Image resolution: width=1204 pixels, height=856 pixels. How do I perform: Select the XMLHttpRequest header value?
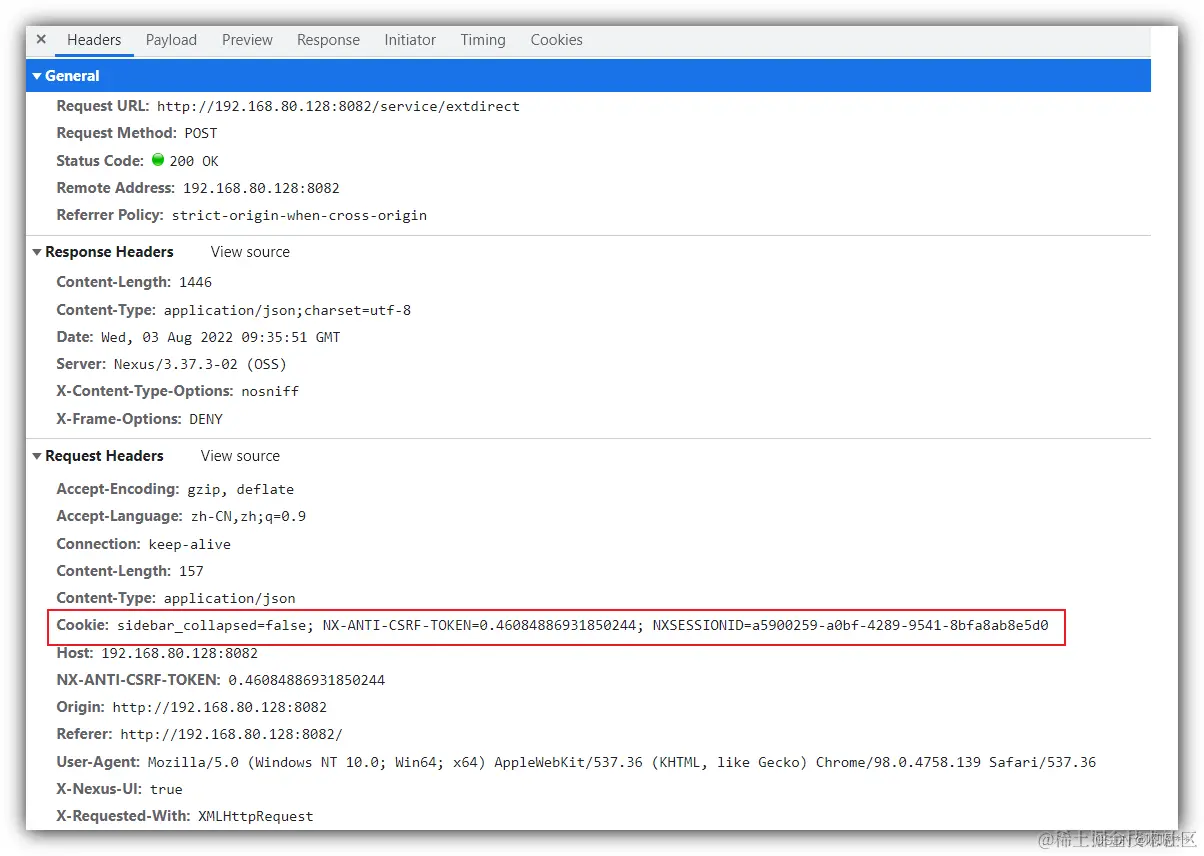pos(256,816)
